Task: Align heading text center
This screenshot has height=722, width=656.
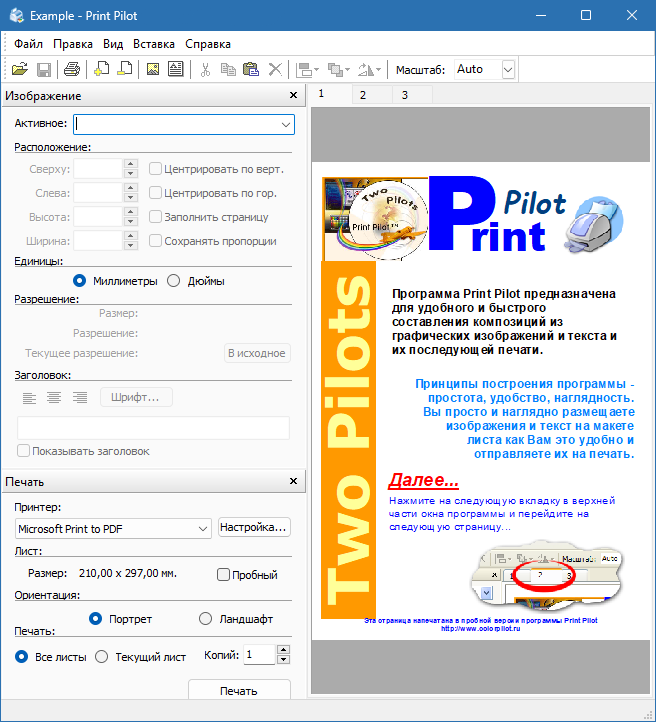Action: pyautogui.click(x=54, y=397)
